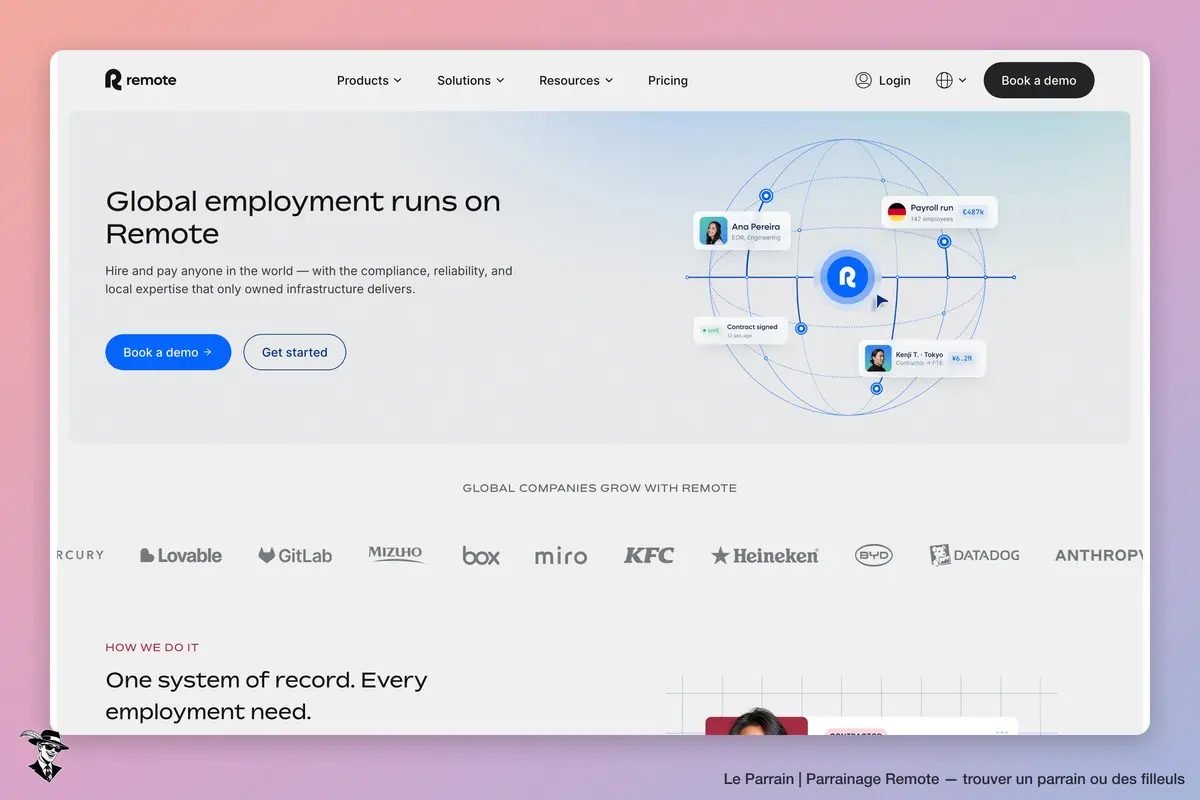Click the KFC company logo
Screen dimensions: 1200x800
pyautogui.click(x=649, y=555)
